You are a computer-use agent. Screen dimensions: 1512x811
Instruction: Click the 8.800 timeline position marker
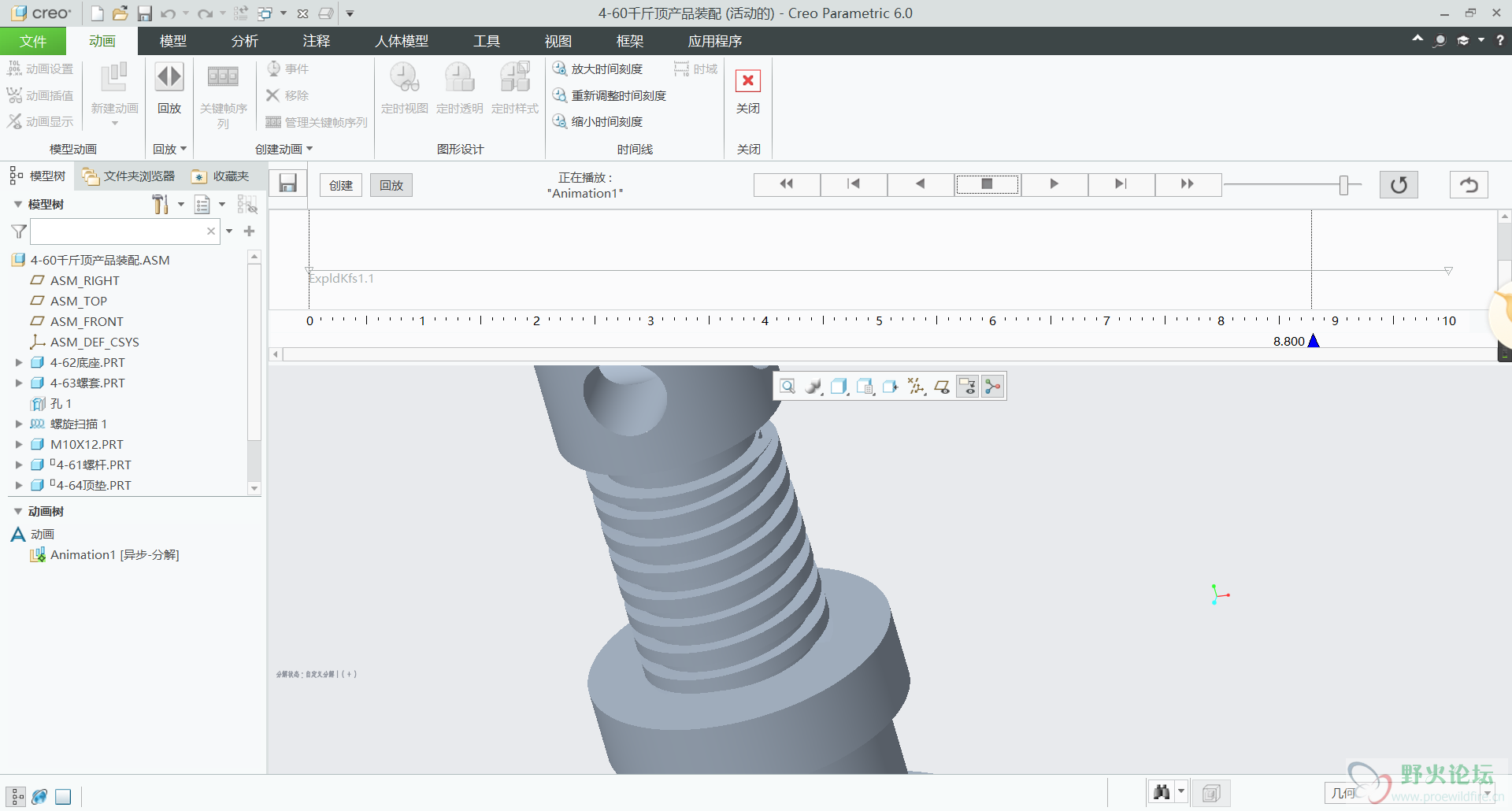pyautogui.click(x=1314, y=341)
